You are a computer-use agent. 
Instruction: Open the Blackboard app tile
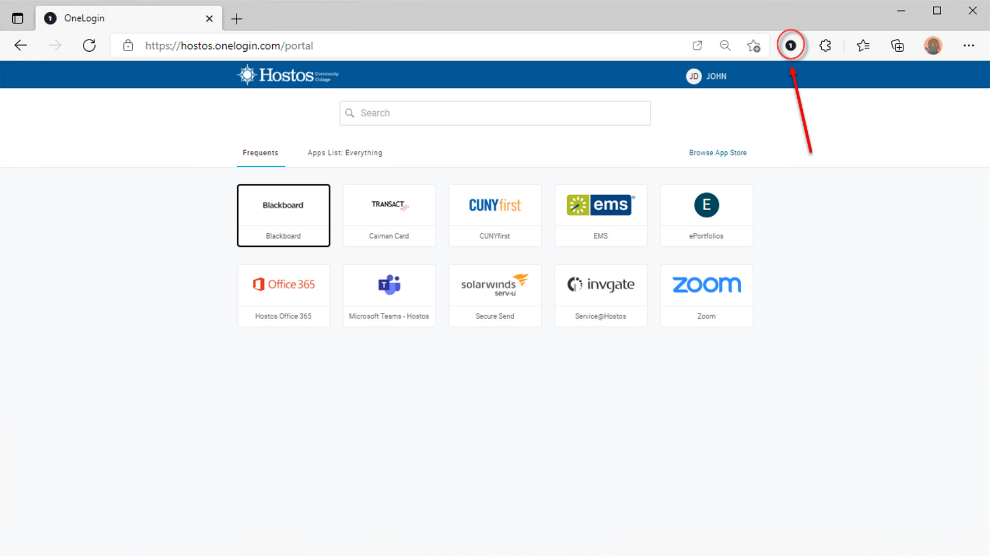pos(283,215)
